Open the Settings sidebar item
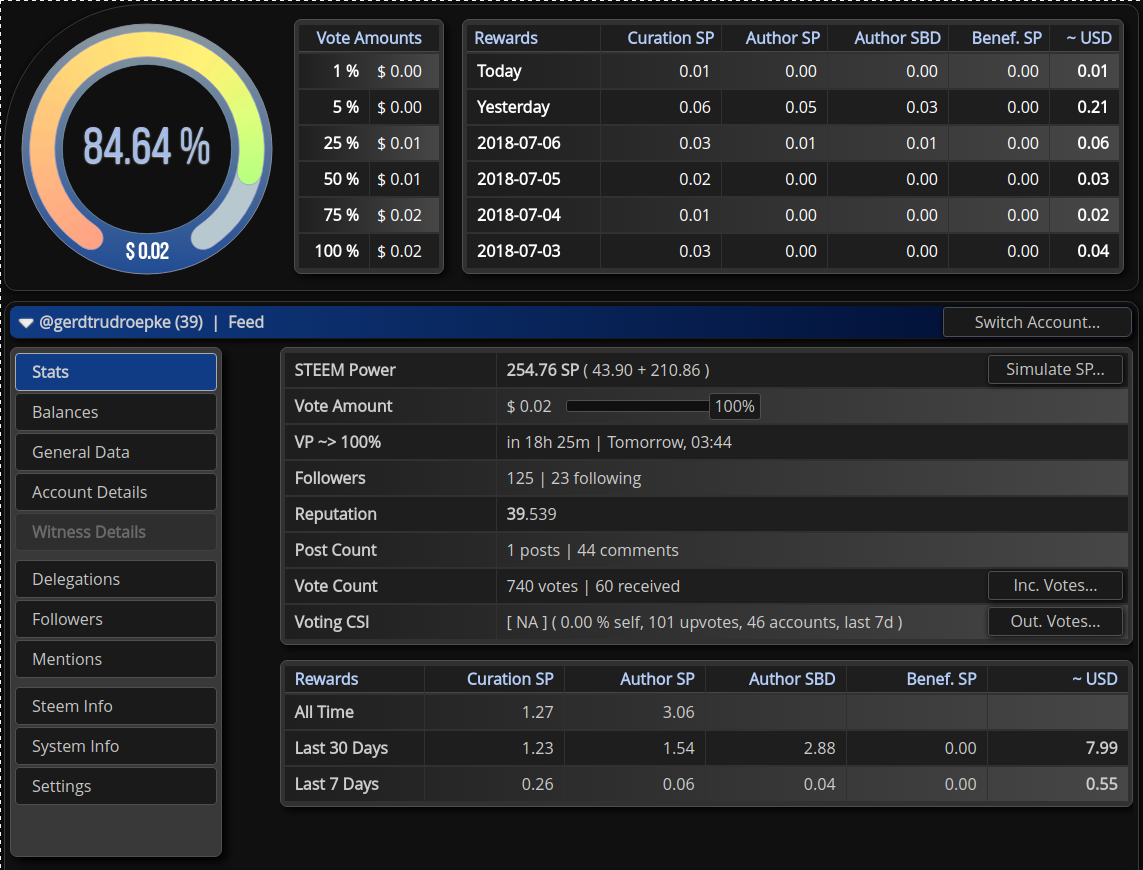 (116, 786)
